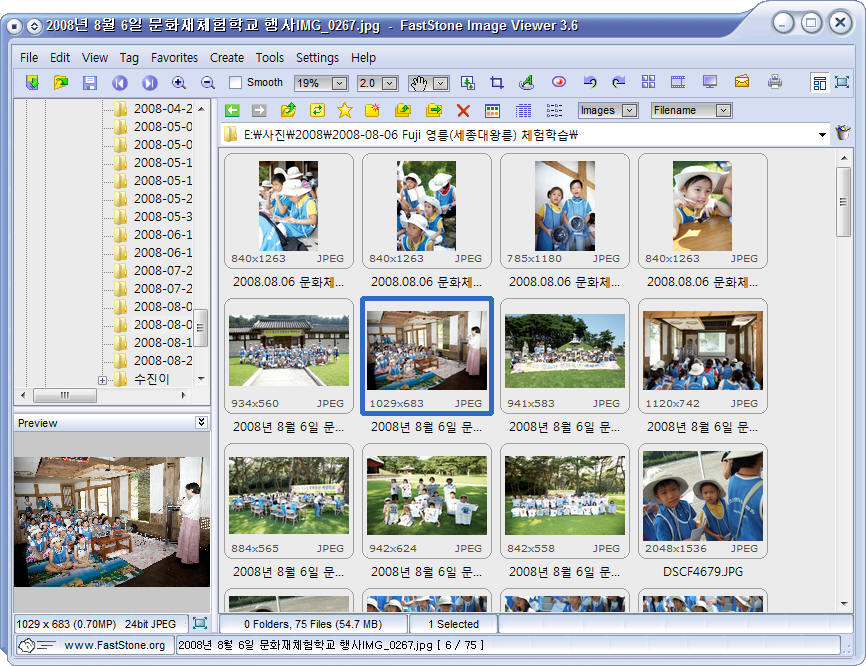
Task: Open the Create menu
Action: (x=226, y=57)
